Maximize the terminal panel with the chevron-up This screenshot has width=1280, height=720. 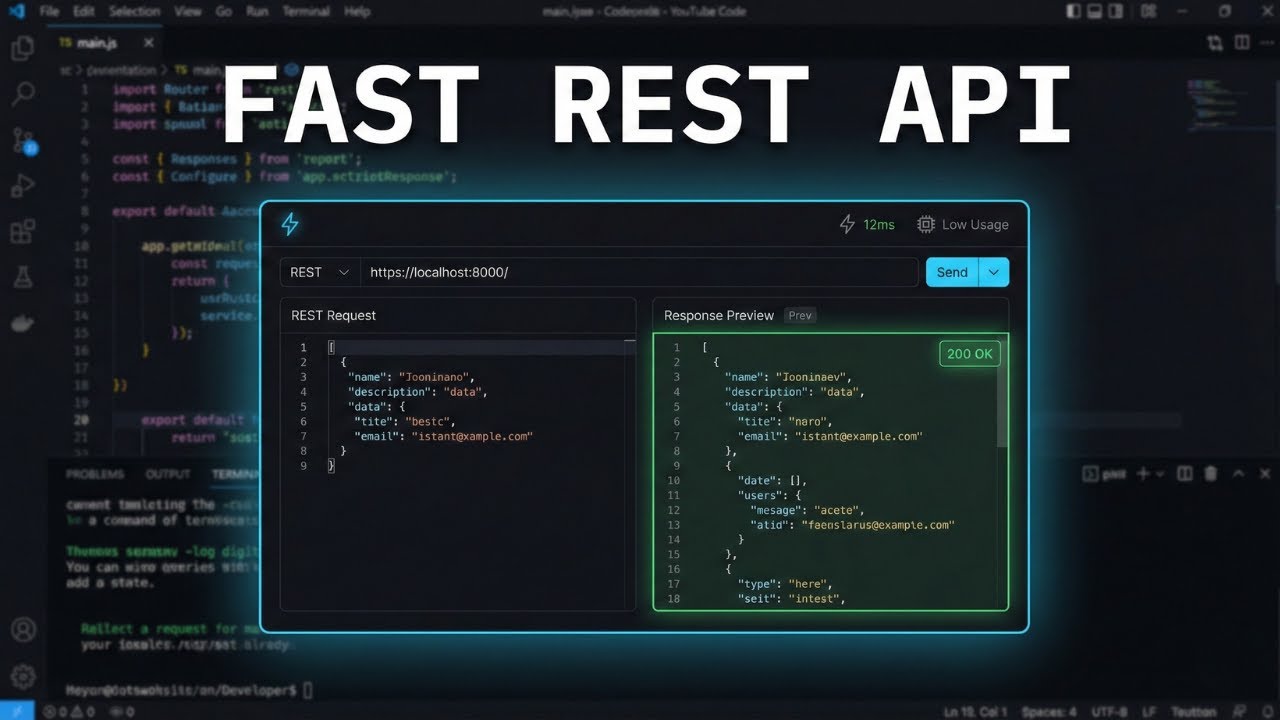(x=1238, y=473)
